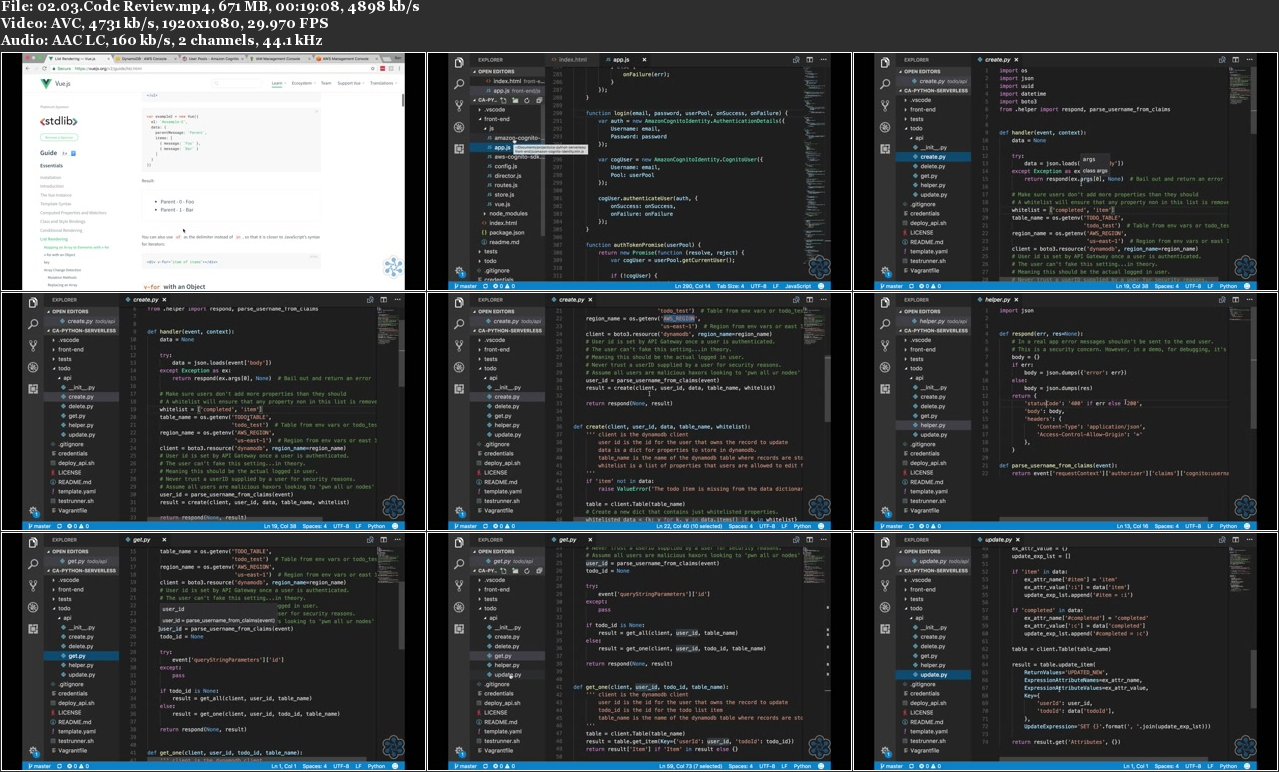The image size is (1279, 772).
Task: Open the Debug view in the app.js frame
Action: [459, 127]
